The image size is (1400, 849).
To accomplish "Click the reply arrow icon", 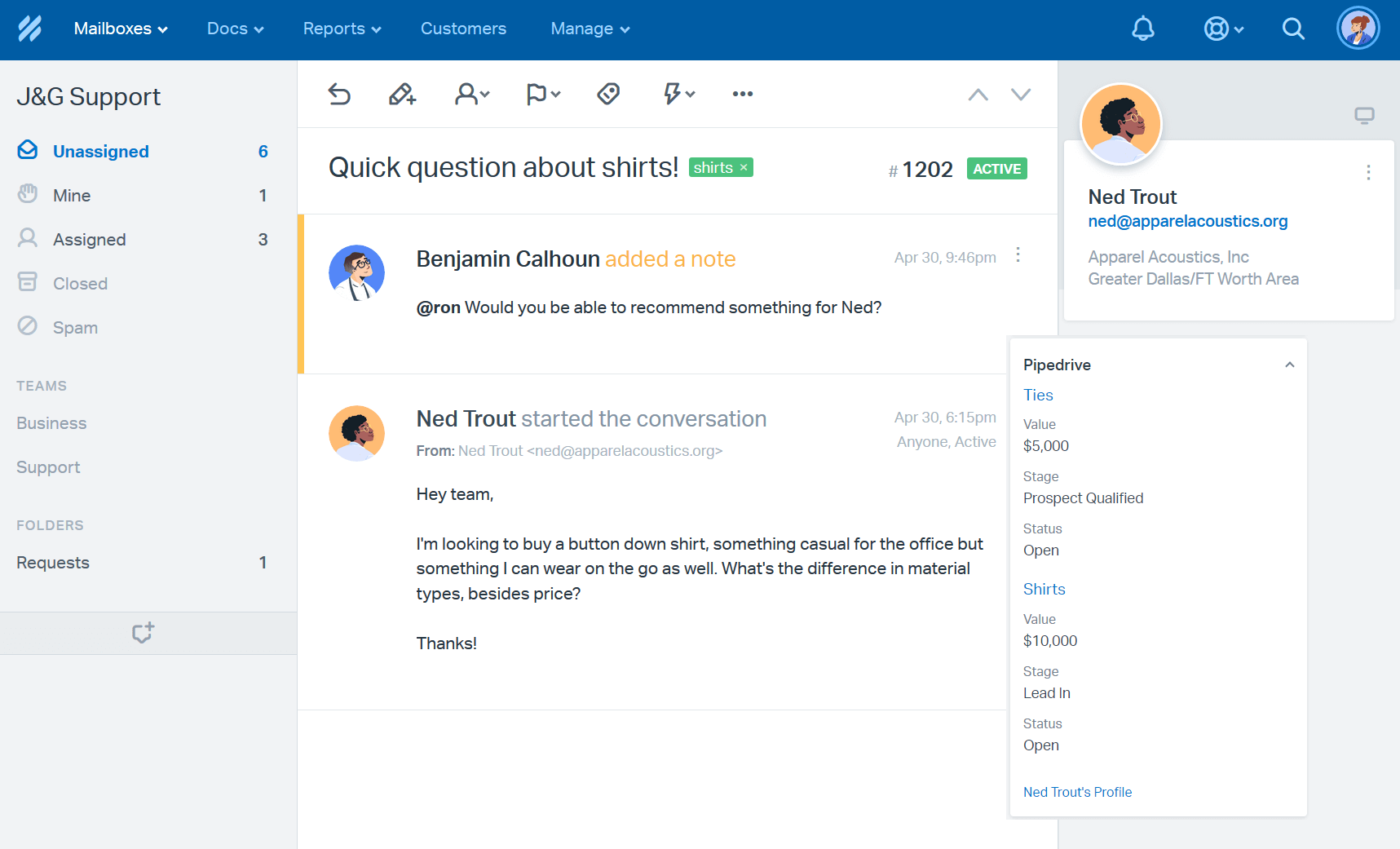I will click(x=339, y=95).
